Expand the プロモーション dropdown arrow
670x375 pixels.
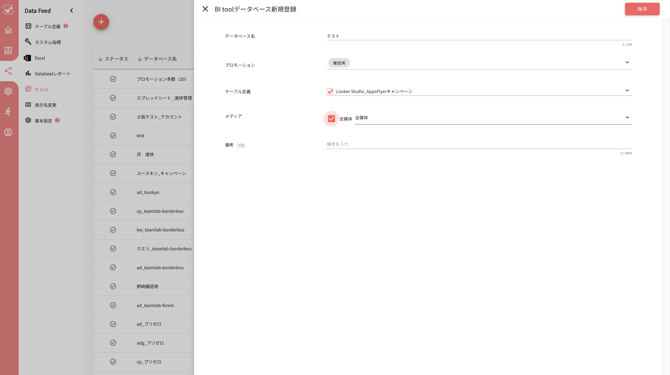(627, 63)
